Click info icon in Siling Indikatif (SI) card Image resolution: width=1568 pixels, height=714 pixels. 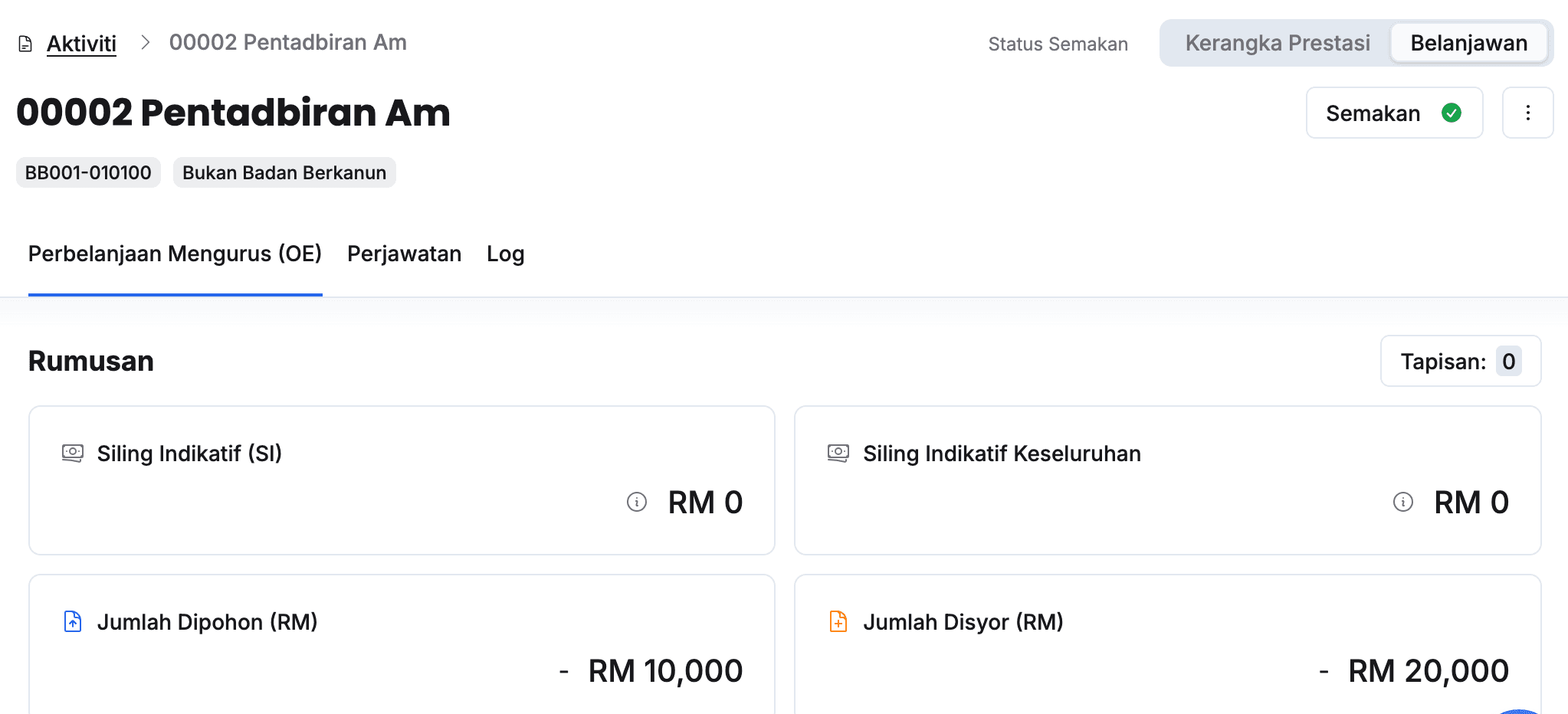(x=637, y=502)
